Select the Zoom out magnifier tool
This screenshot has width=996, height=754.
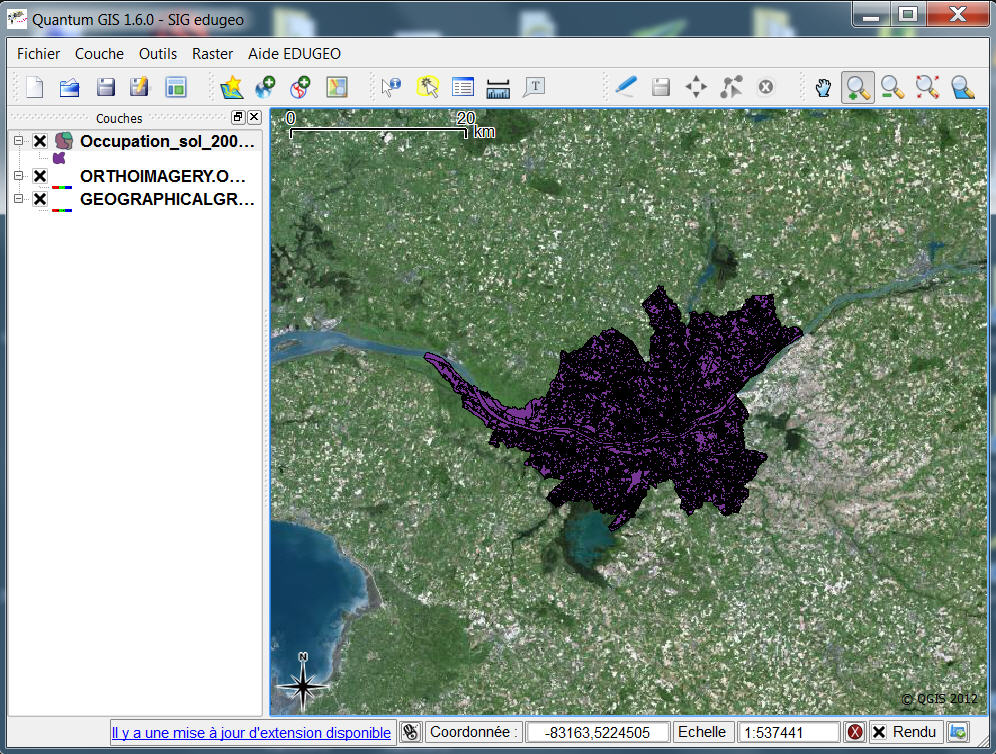point(893,87)
